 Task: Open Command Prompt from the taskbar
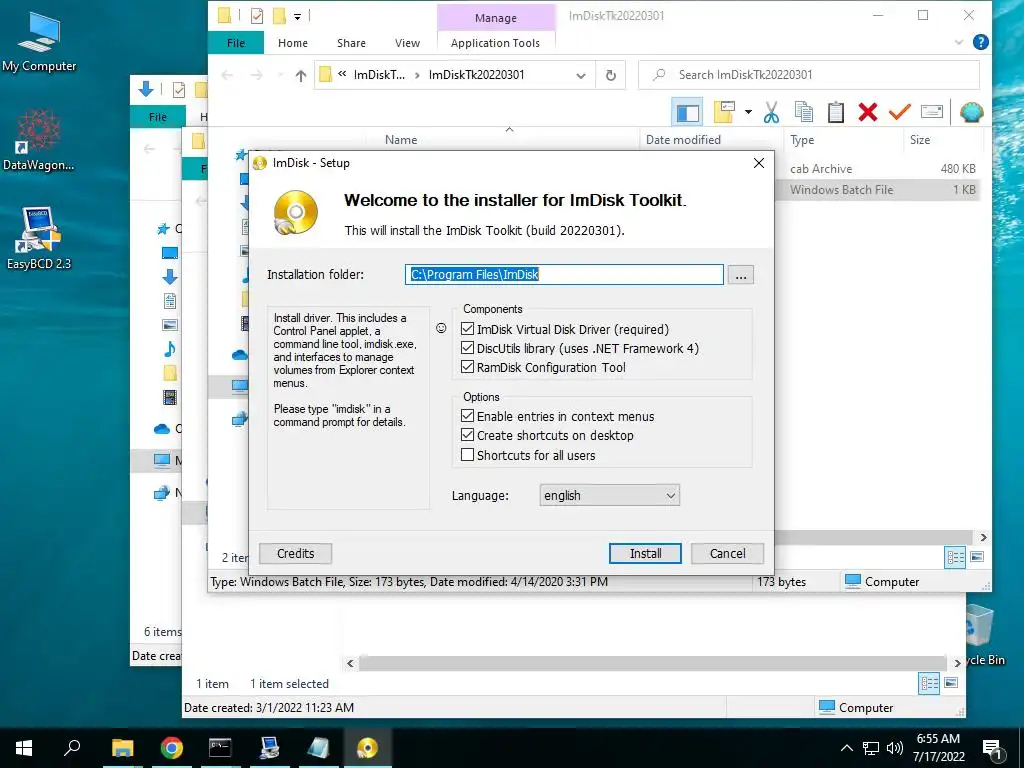point(220,748)
